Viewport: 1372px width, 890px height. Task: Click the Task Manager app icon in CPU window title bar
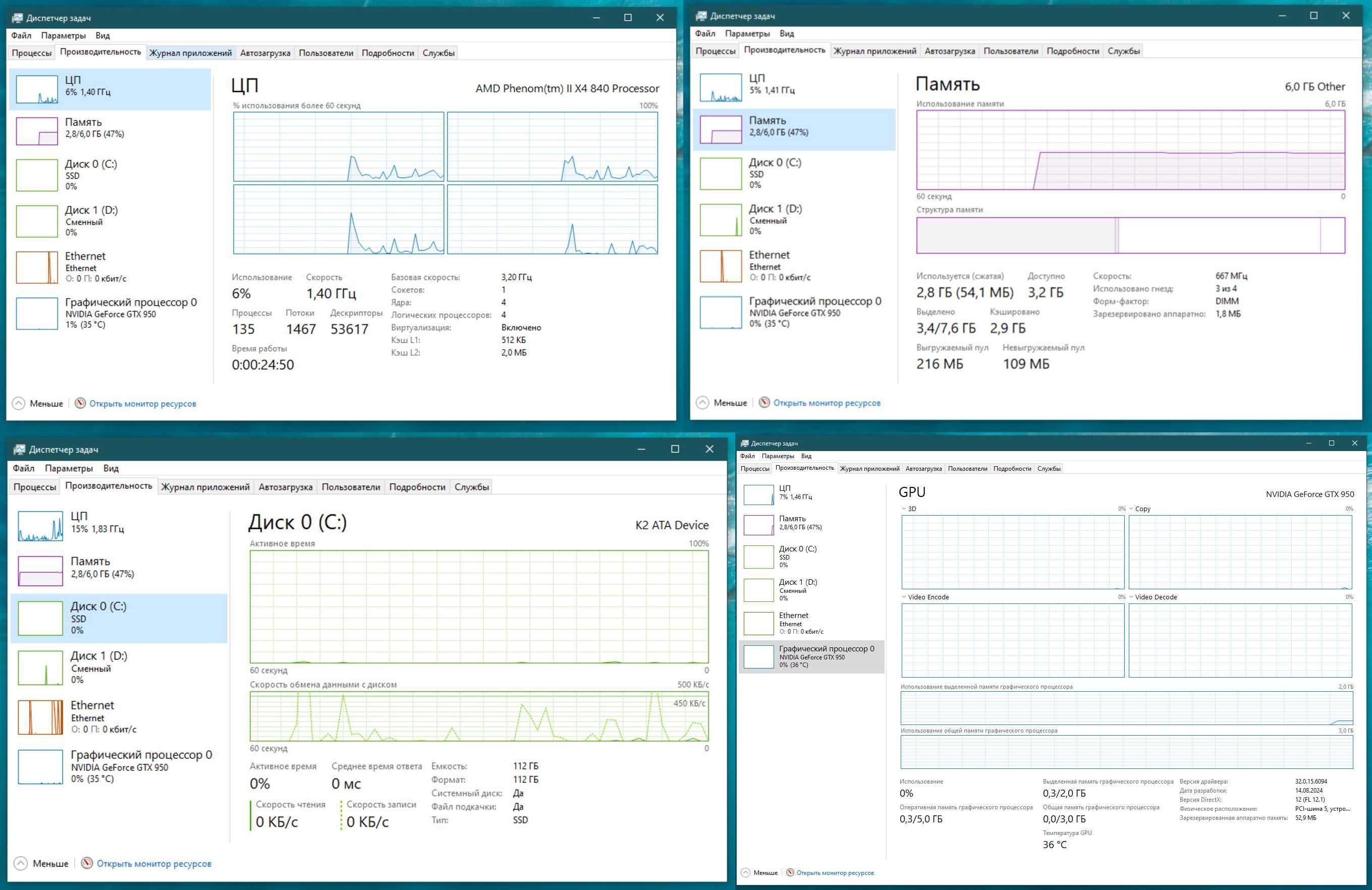(17, 18)
